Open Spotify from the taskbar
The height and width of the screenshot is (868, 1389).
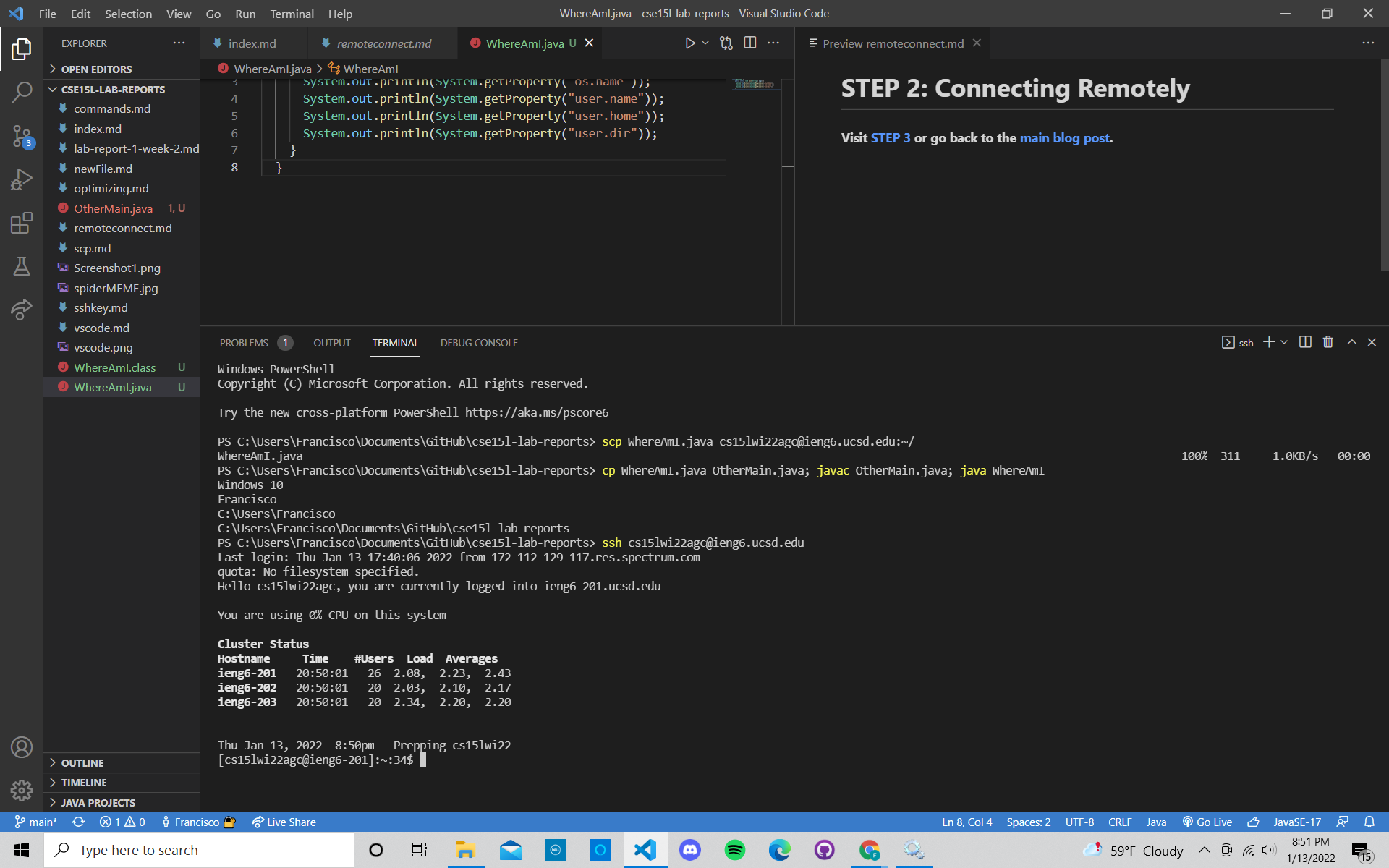click(x=734, y=850)
